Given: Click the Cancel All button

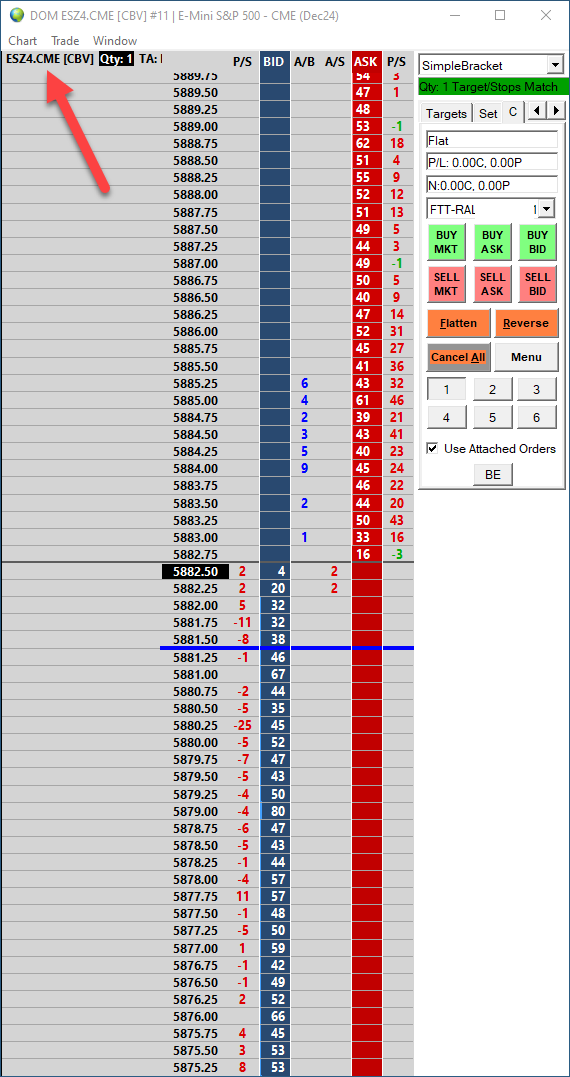Looking at the screenshot, I should pos(457,357).
